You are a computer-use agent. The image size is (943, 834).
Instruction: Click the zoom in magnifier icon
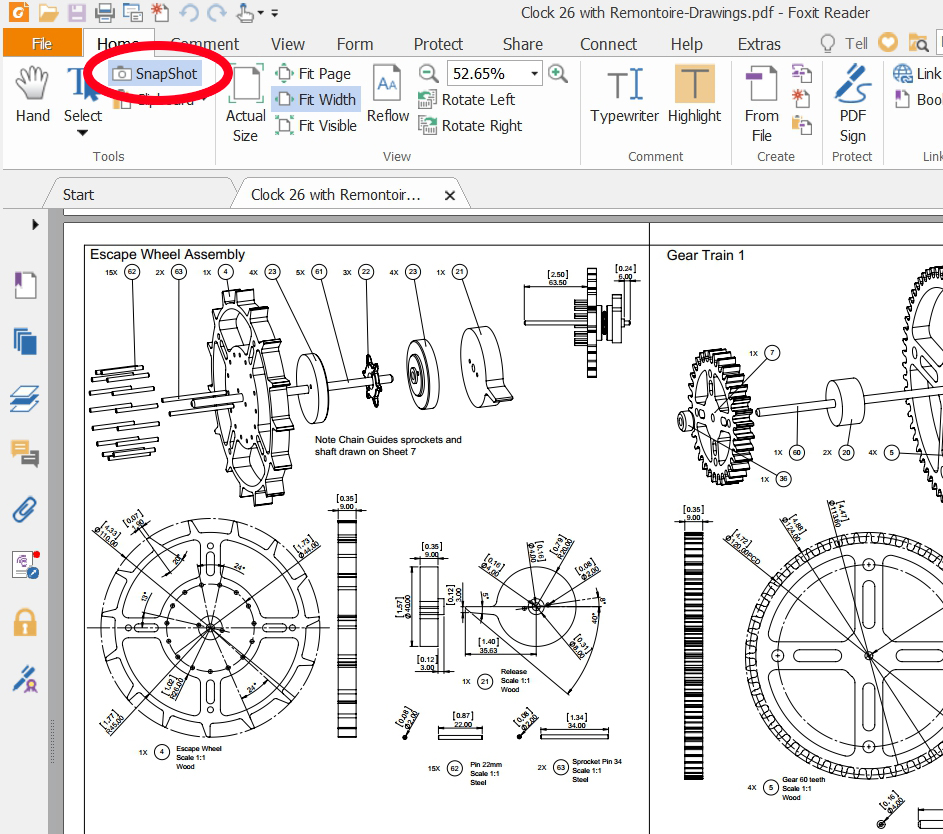tap(558, 73)
